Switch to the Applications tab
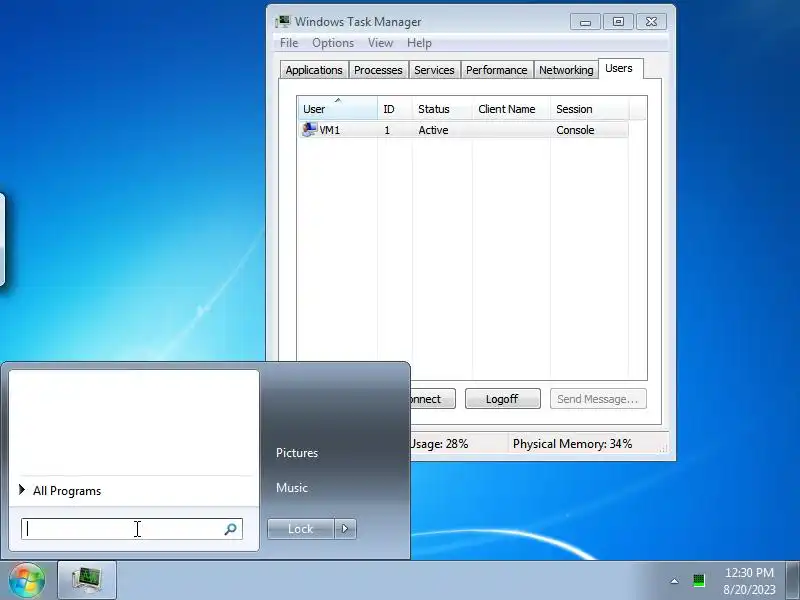Viewport: 800px width, 600px height. coord(314,70)
